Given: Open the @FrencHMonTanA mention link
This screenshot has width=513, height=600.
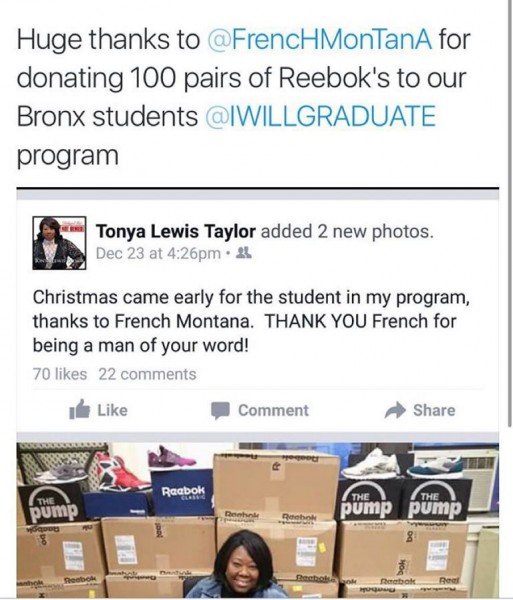Looking at the screenshot, I should 319,39.
